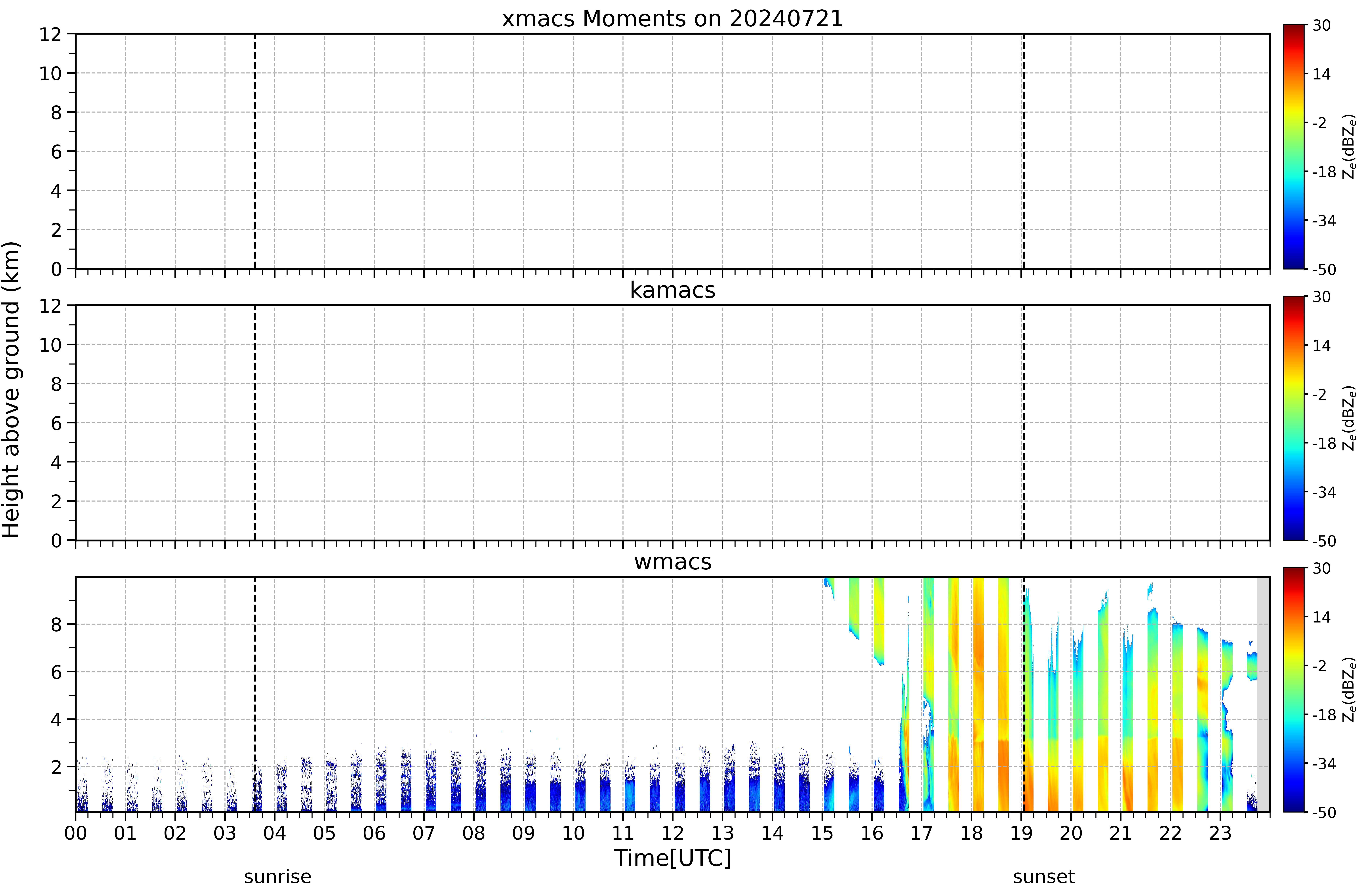Click the '12' hour tick label on time axis

pyautogui.click(x=673, y=833)
